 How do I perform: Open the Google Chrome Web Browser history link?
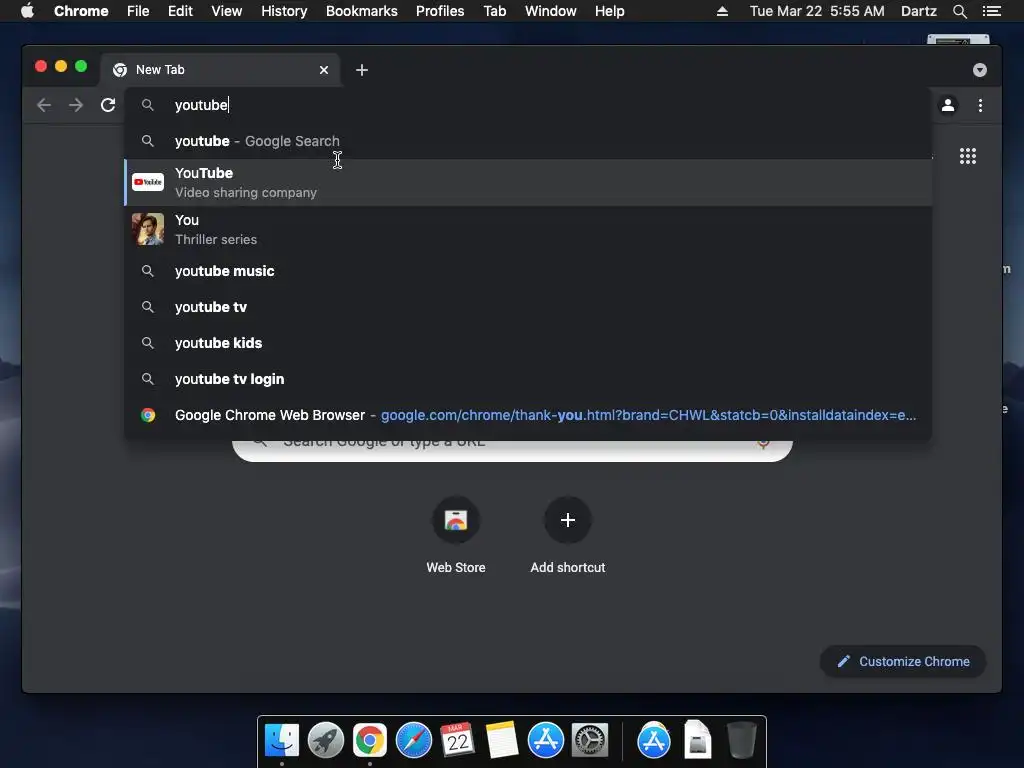click(528, 415)
